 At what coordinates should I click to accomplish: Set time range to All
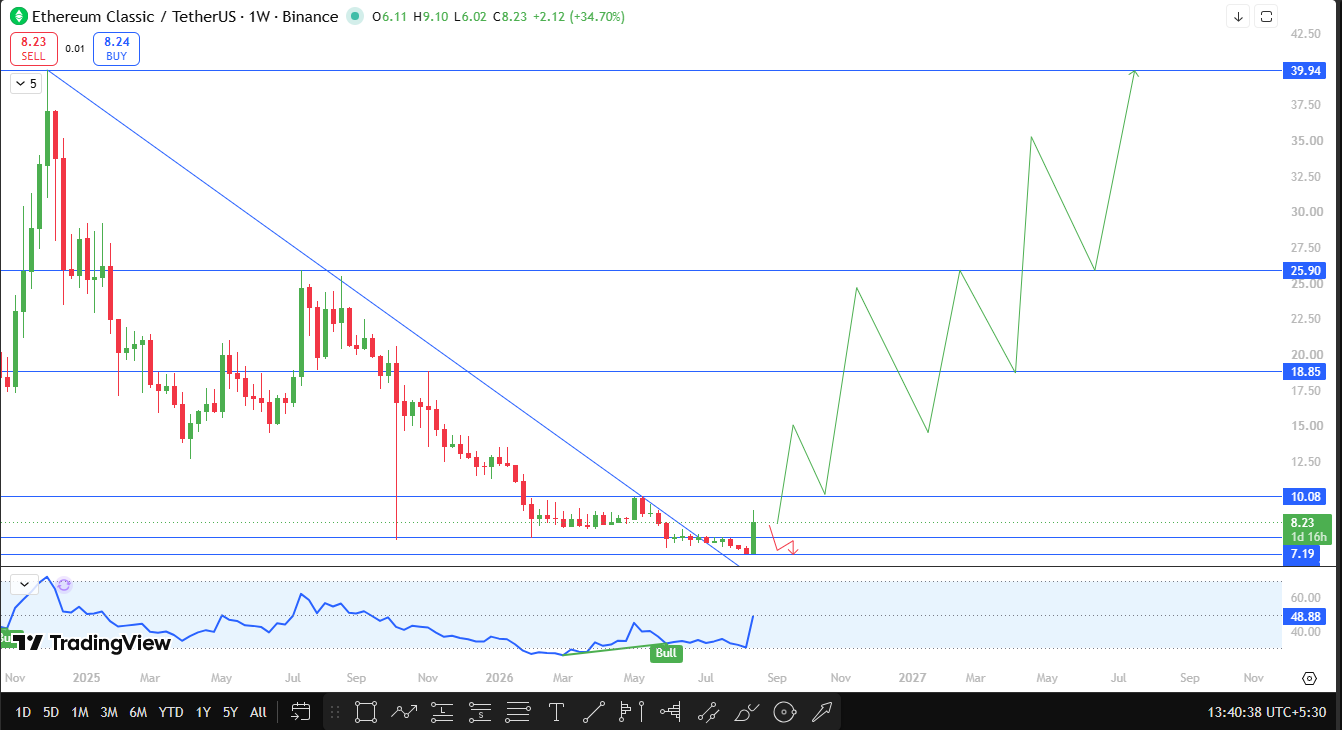pos(258,712)
